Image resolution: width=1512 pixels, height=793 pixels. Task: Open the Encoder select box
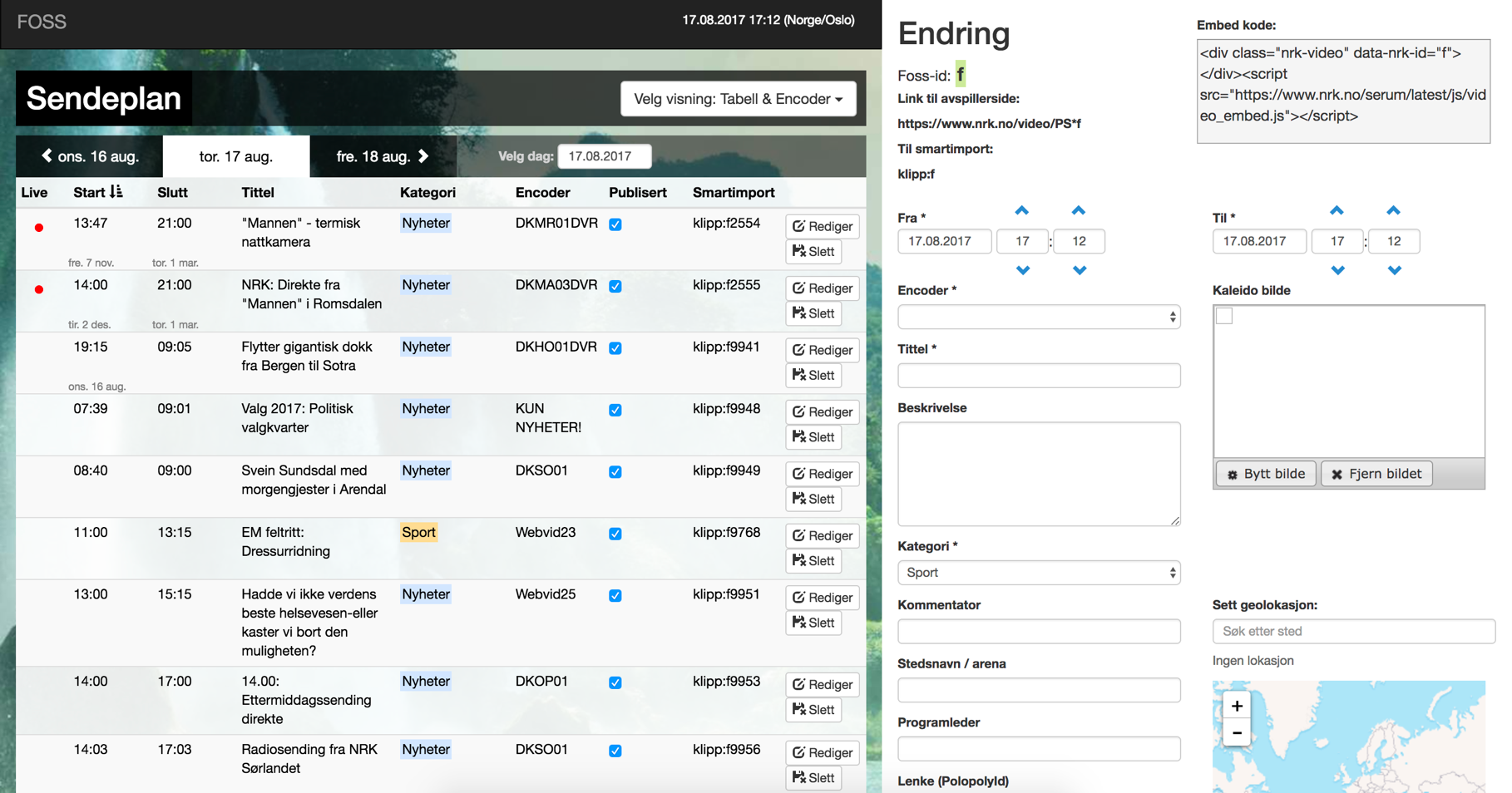1039,317
